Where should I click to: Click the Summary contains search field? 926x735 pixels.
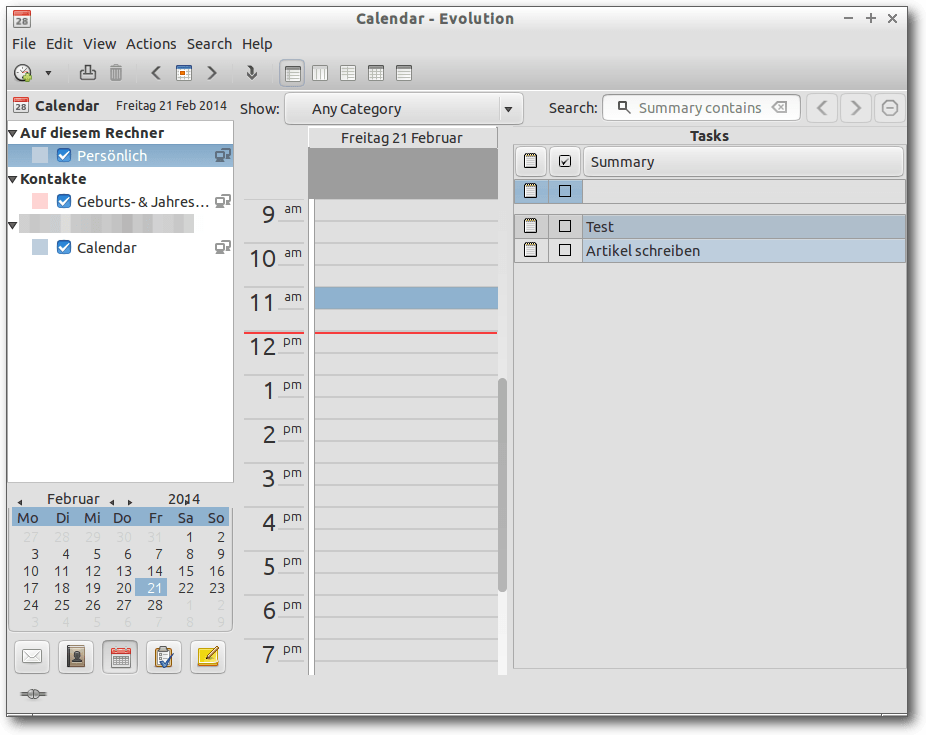[702, 107]
